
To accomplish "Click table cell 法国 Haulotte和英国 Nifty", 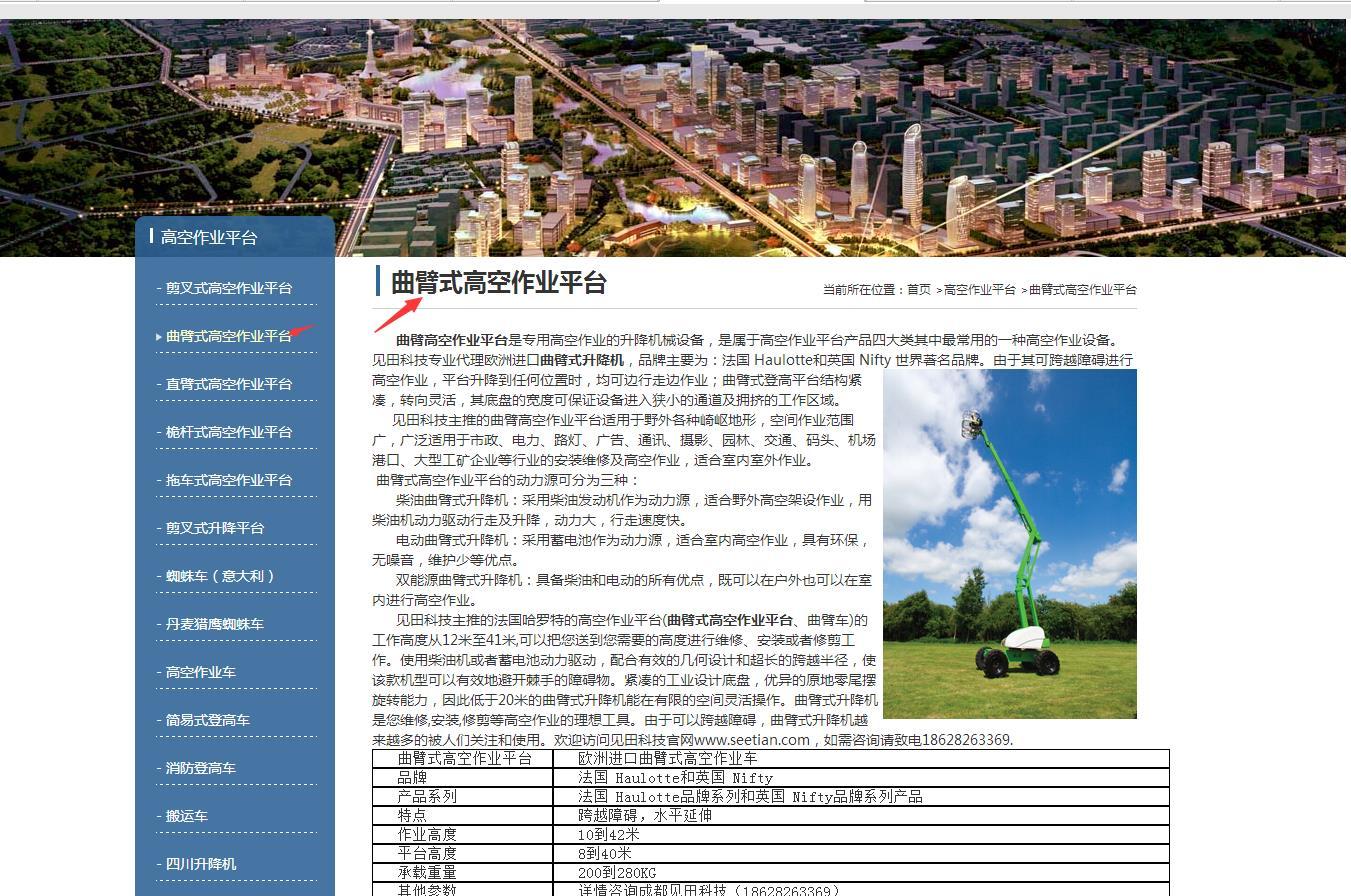I will [861, 778].
